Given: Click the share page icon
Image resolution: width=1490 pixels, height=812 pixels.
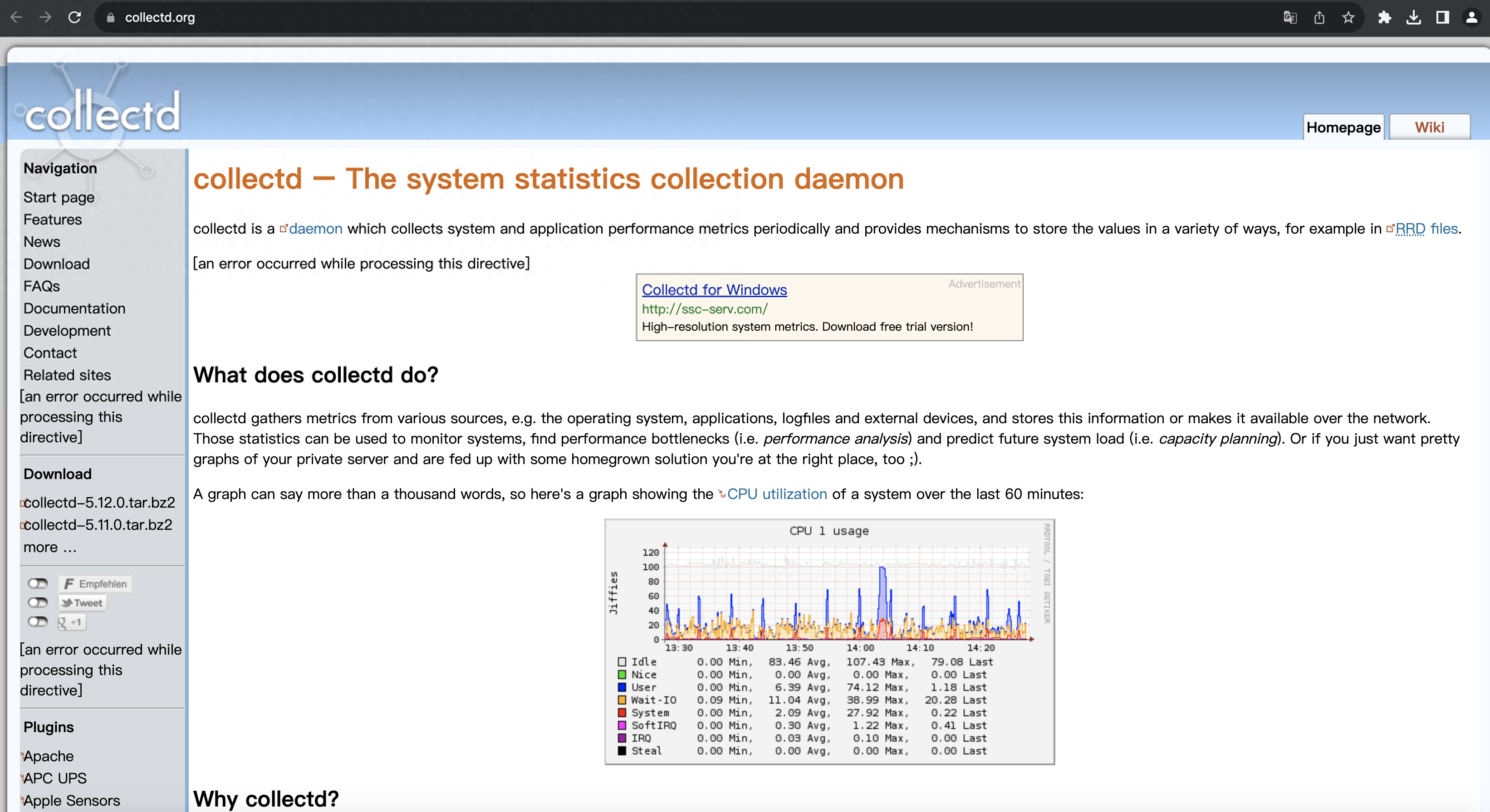Looking at the screenshot, I should pos(1319,17).
